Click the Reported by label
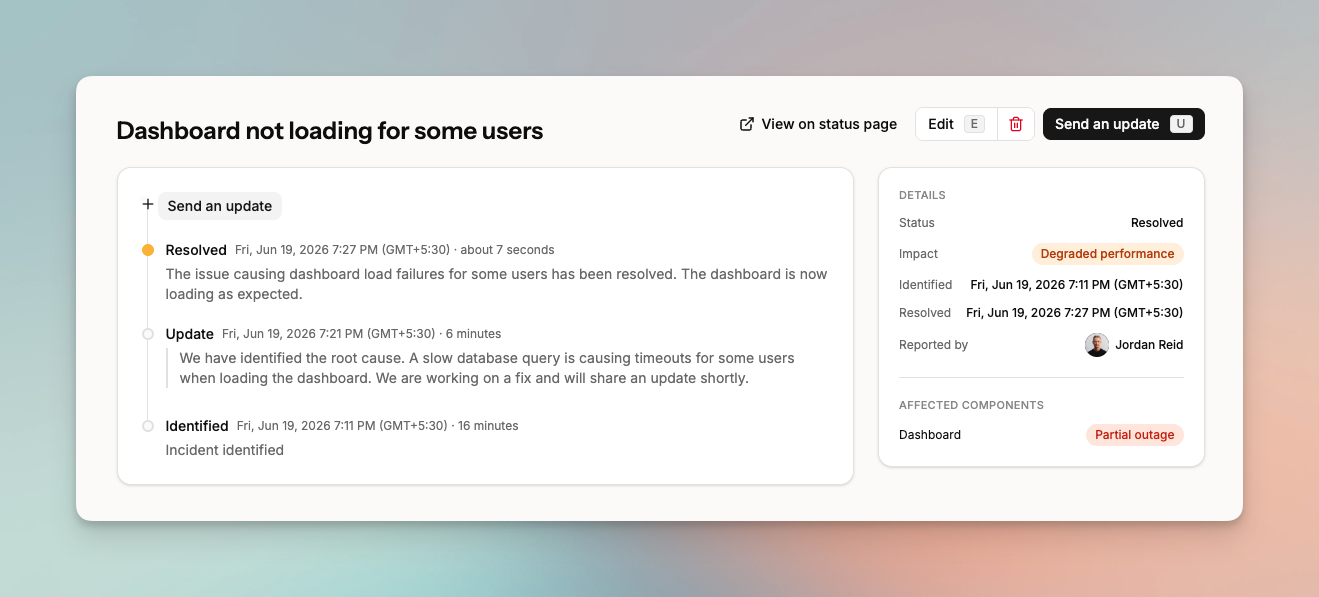 pyautogui.click(x=934, y=345)
